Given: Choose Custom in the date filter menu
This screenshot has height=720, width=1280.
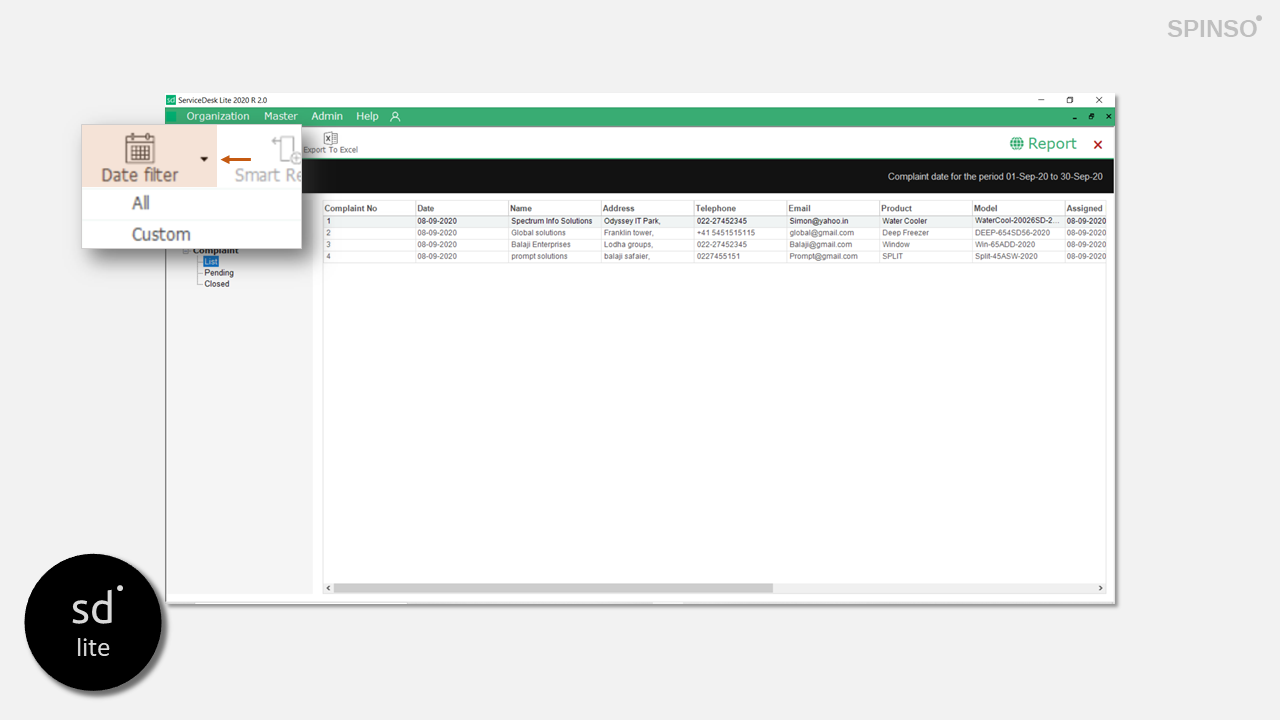Looking at the screenshot, I should pos(161,234).
